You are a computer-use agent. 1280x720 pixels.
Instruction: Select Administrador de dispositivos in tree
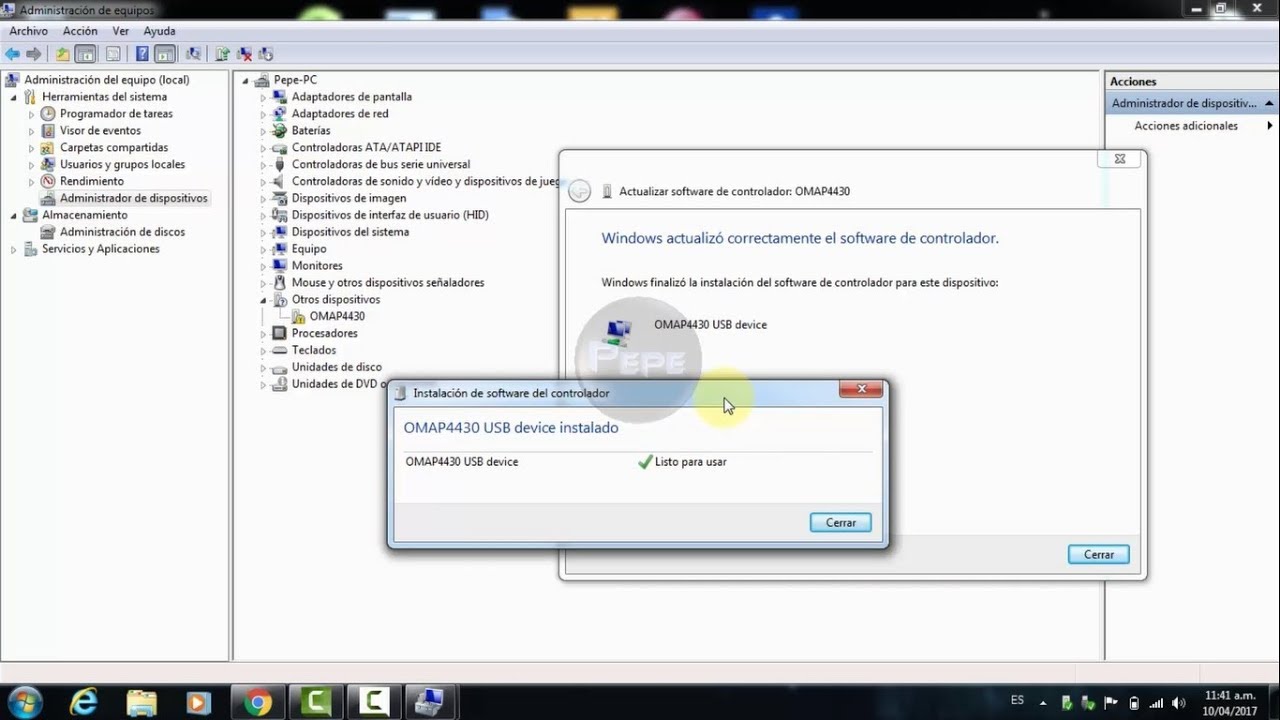click(134, 198)
